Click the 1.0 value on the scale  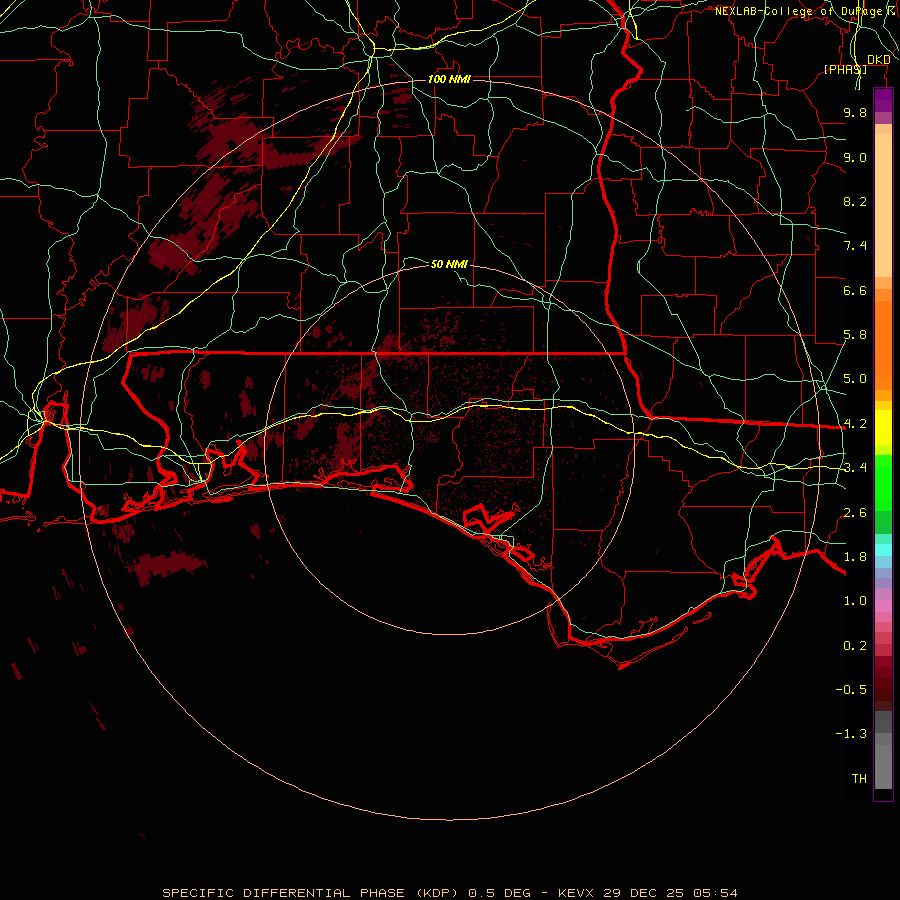855,601
